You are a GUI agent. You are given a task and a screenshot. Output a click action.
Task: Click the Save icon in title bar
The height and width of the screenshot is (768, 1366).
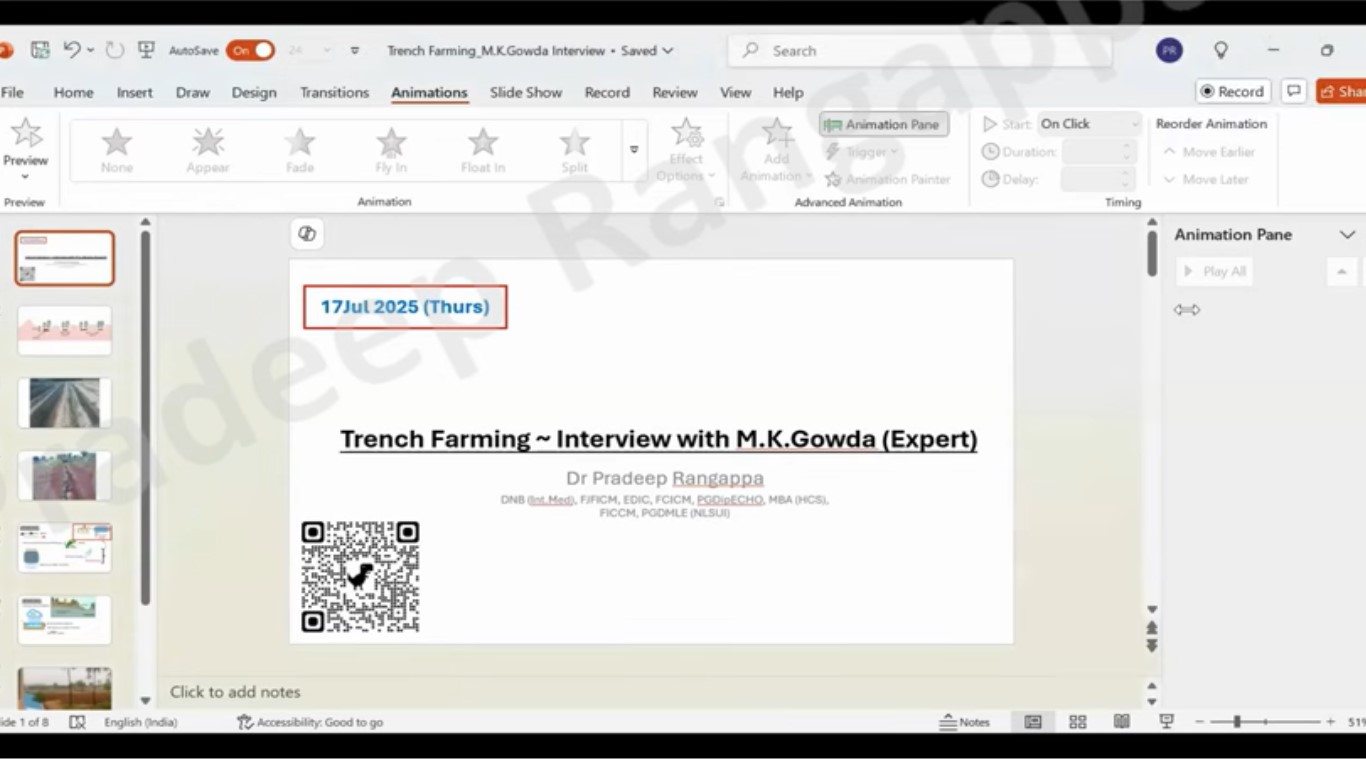pos(40,50)
